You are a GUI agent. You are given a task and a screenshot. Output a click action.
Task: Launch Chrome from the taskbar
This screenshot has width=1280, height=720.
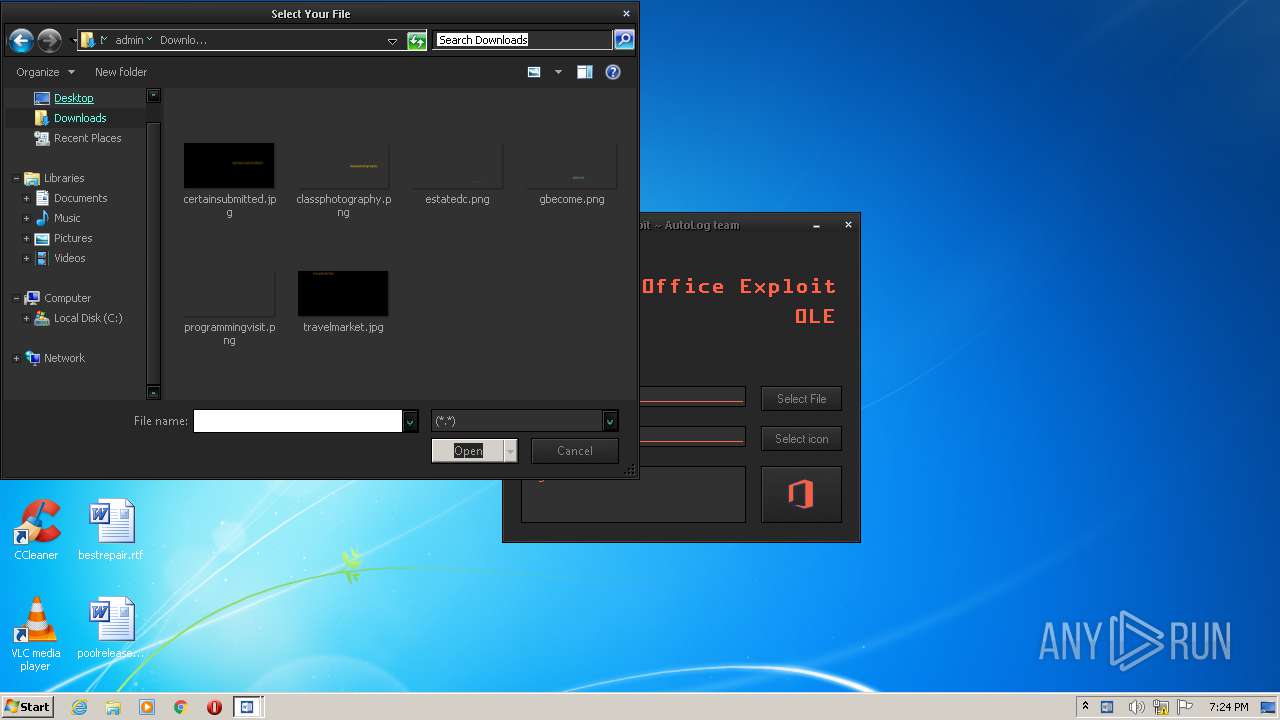click(x=181, y=707)
